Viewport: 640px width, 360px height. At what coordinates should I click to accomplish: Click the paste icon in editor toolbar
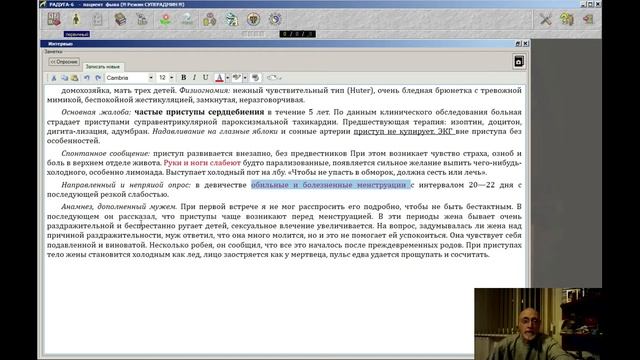pyautogui.click(x=75, y=78)
